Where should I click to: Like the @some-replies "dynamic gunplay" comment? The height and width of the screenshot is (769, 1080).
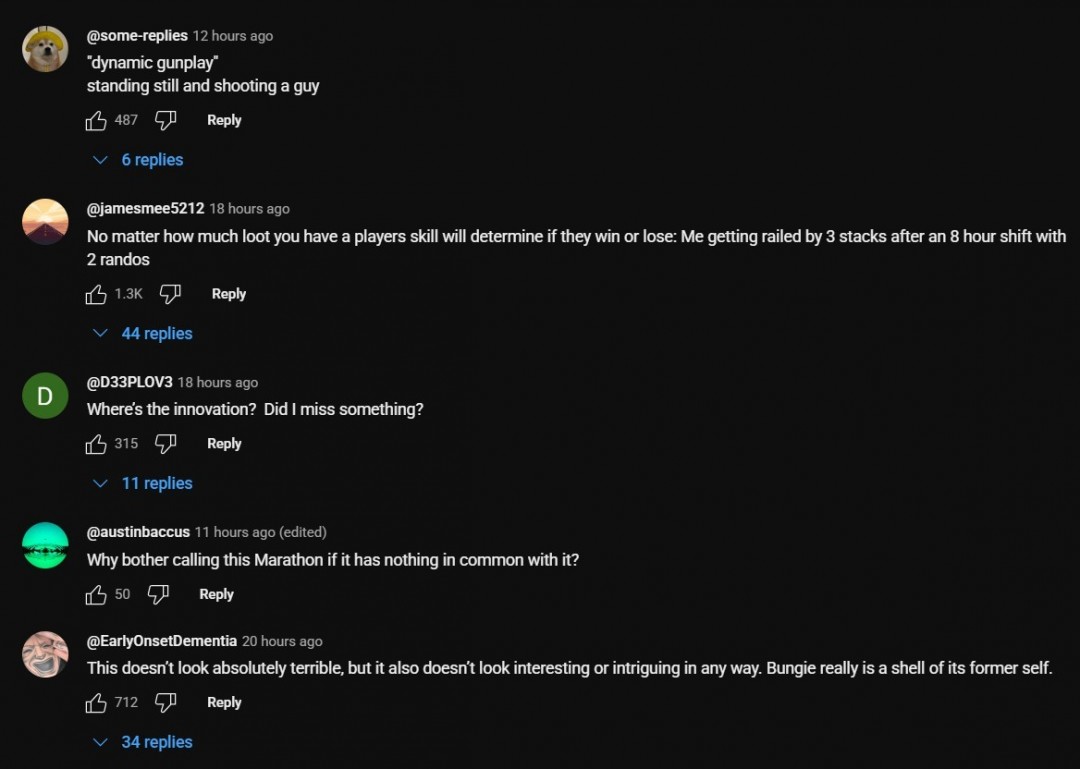[x=96, y=121]
